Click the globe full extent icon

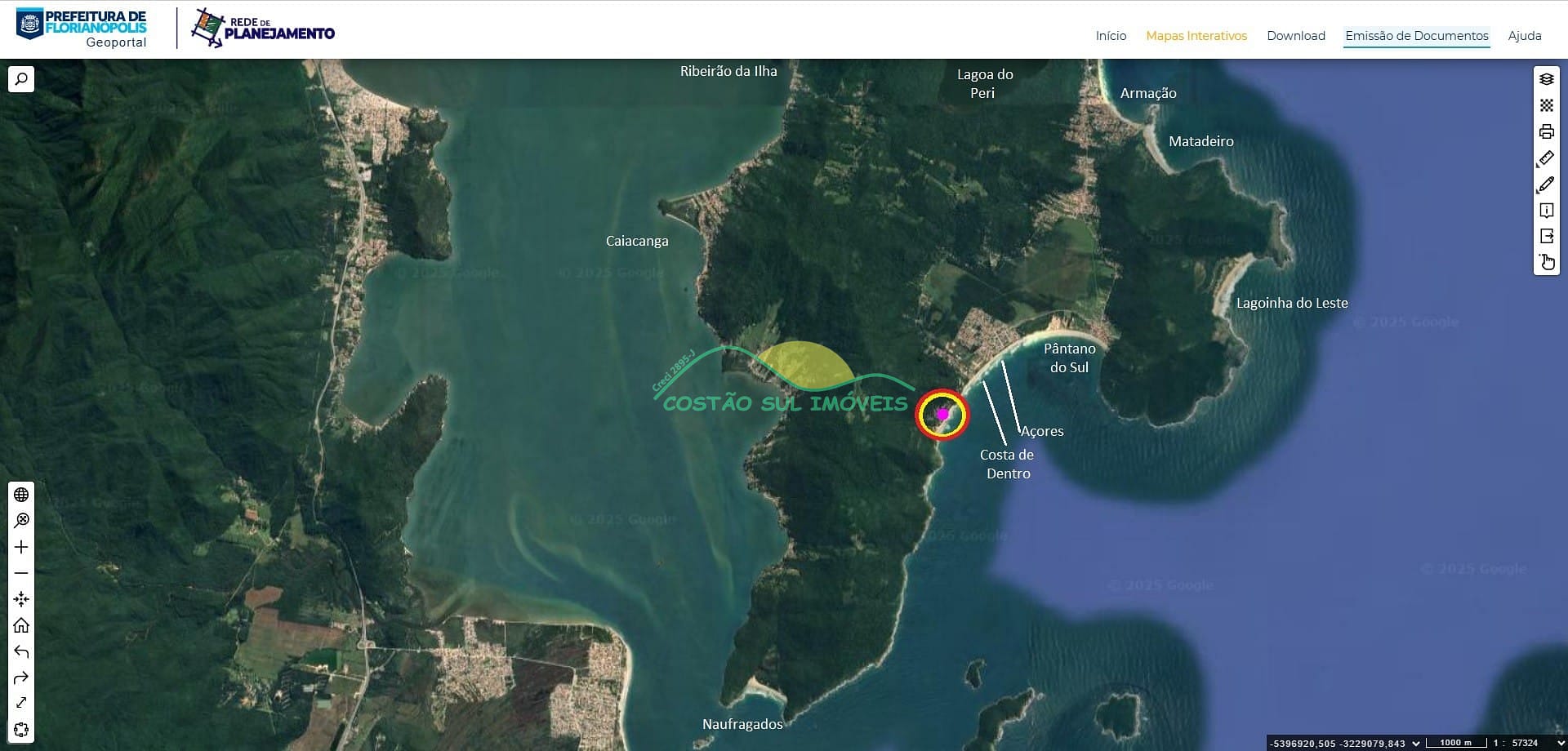click(21, 495)
